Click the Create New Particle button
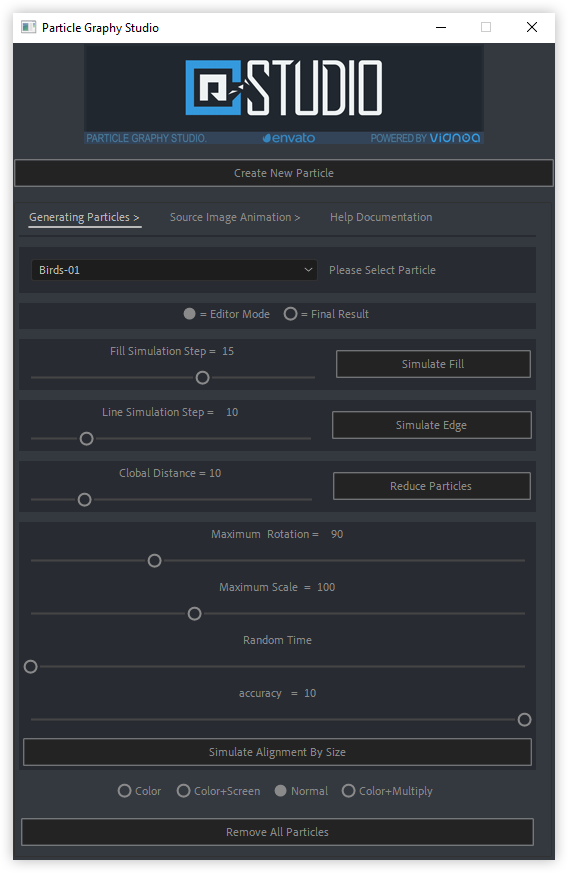The width and height of the screenshot is (568, 873). (283, 173)
